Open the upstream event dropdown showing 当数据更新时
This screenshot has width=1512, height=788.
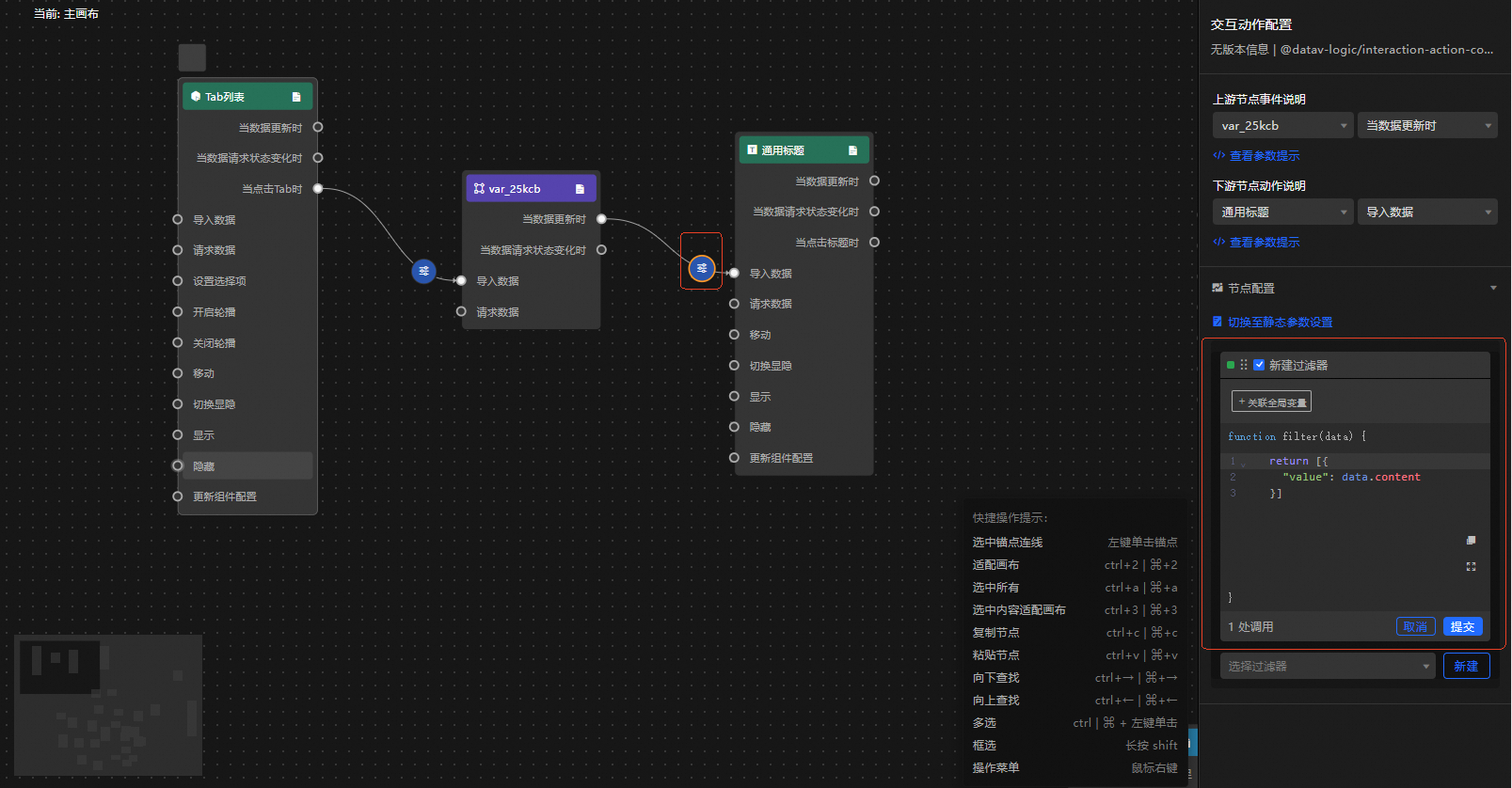tap(1426, 125)
